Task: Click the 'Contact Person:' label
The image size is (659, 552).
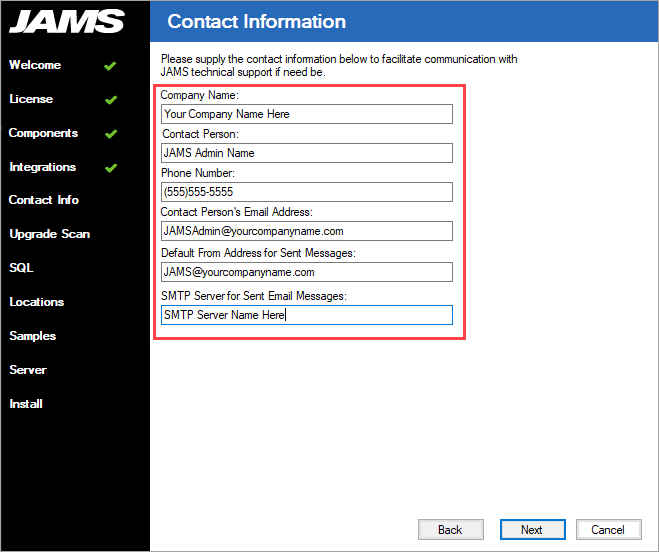Action: coord(200,134)
